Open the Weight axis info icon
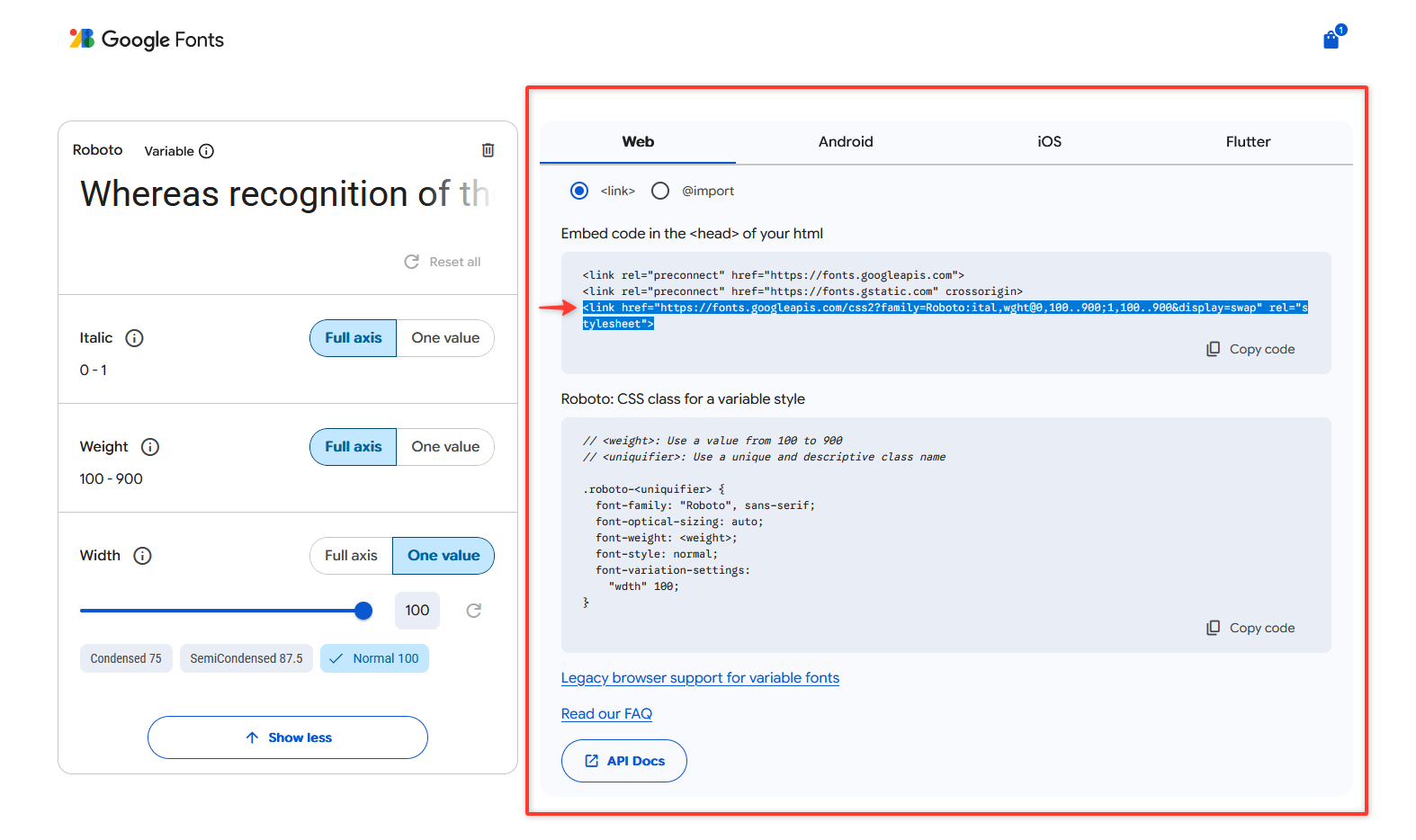 tap(150, 447)
